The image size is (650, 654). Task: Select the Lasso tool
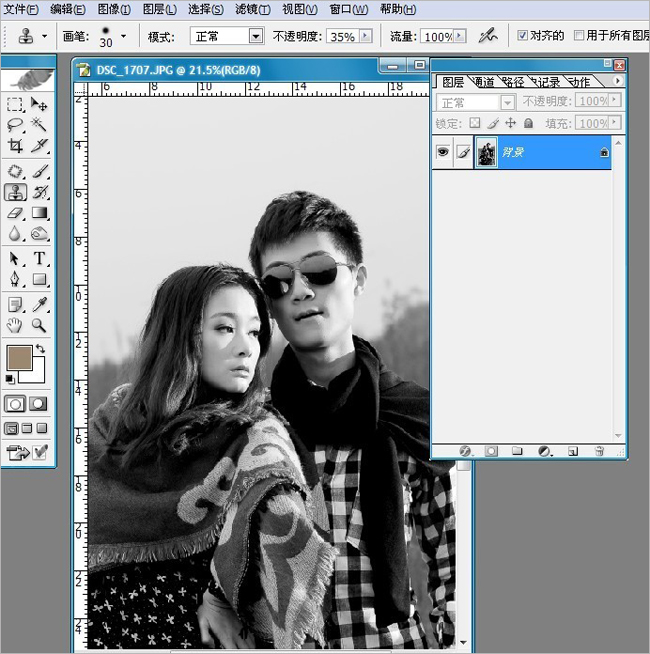[15, 125]
